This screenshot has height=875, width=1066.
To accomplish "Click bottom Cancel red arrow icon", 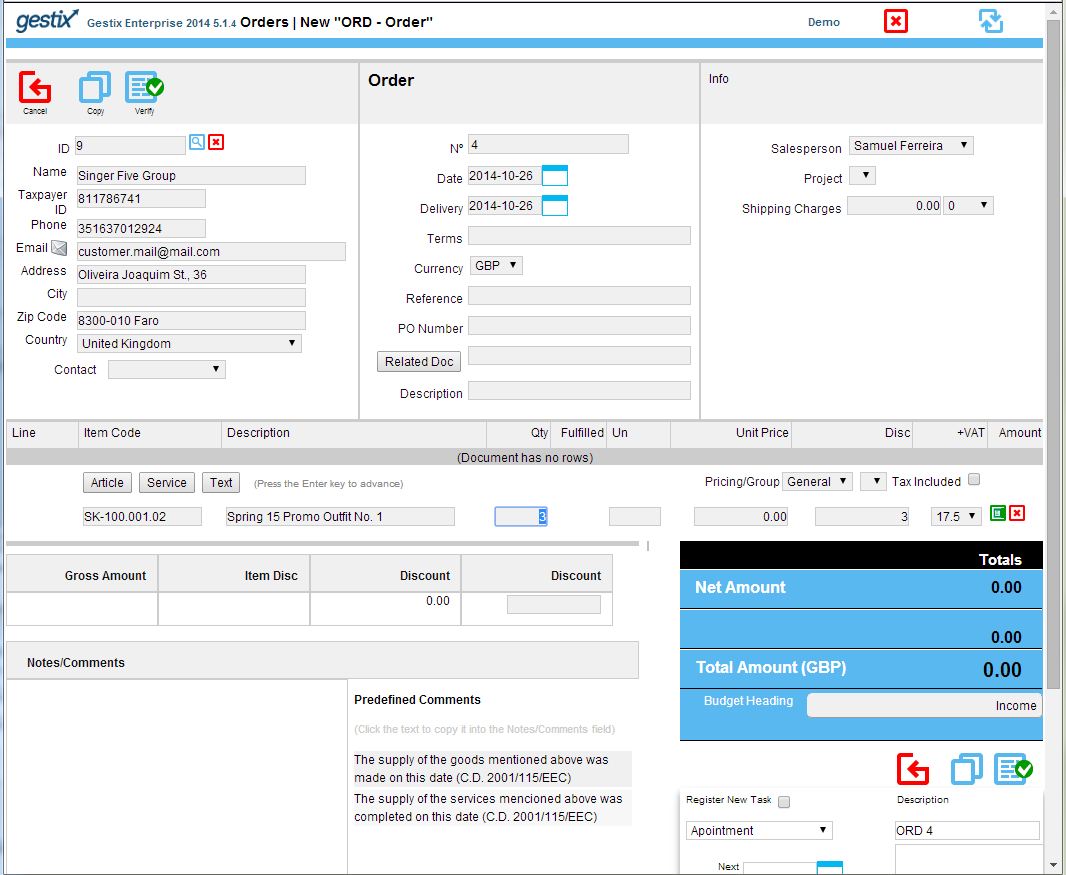I will (913, 770).
